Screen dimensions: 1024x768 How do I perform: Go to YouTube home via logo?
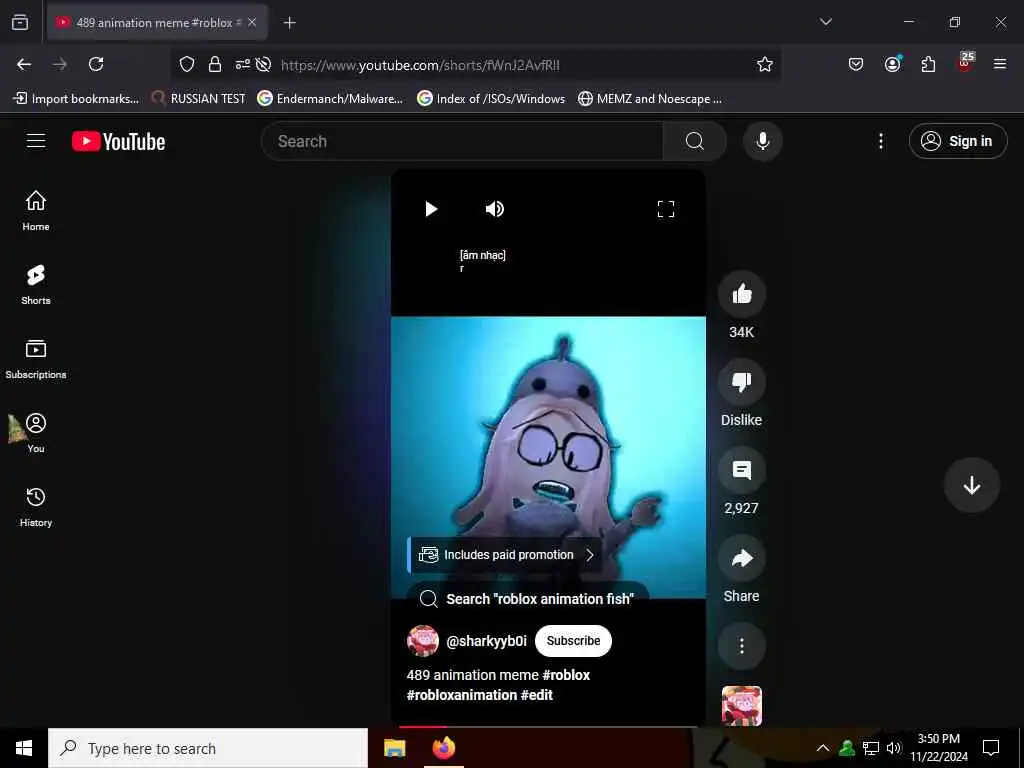click(118, 141)
